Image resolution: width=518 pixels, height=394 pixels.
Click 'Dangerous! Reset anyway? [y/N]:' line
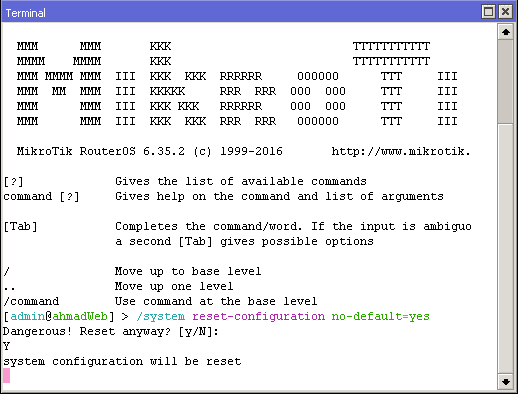tap(111, 332)
